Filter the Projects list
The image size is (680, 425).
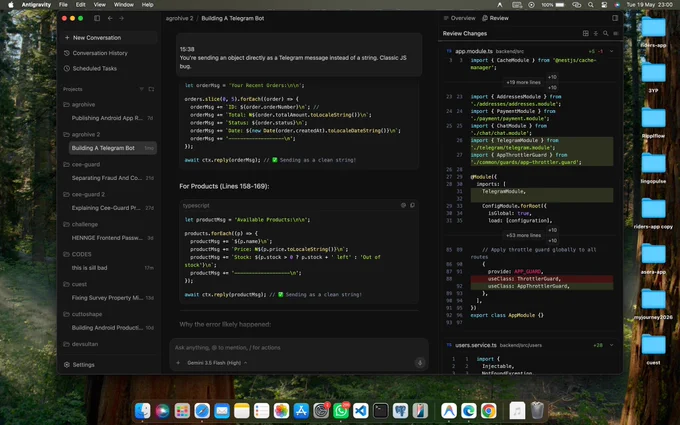point(141,89)
